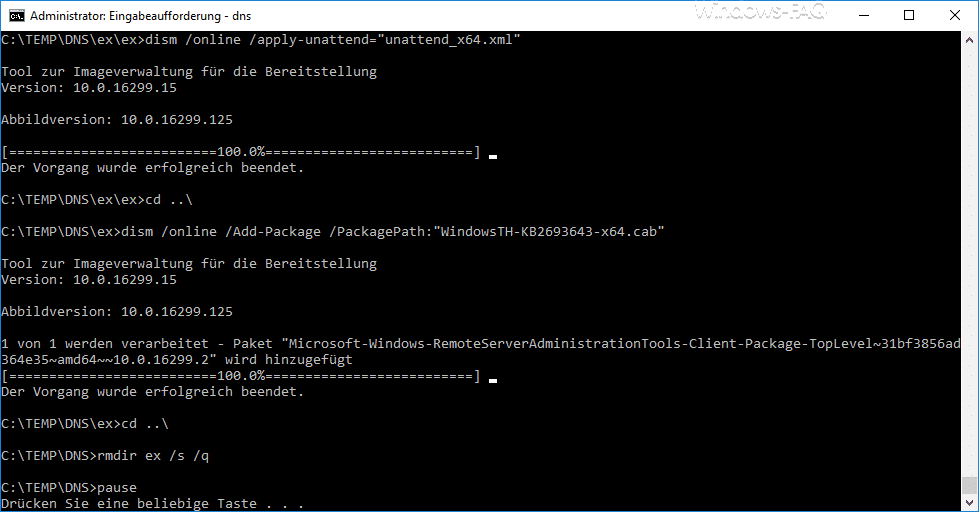Click the scrollbar up arrow
This screenshot has height=512, width=979.
tap(969, 40)
